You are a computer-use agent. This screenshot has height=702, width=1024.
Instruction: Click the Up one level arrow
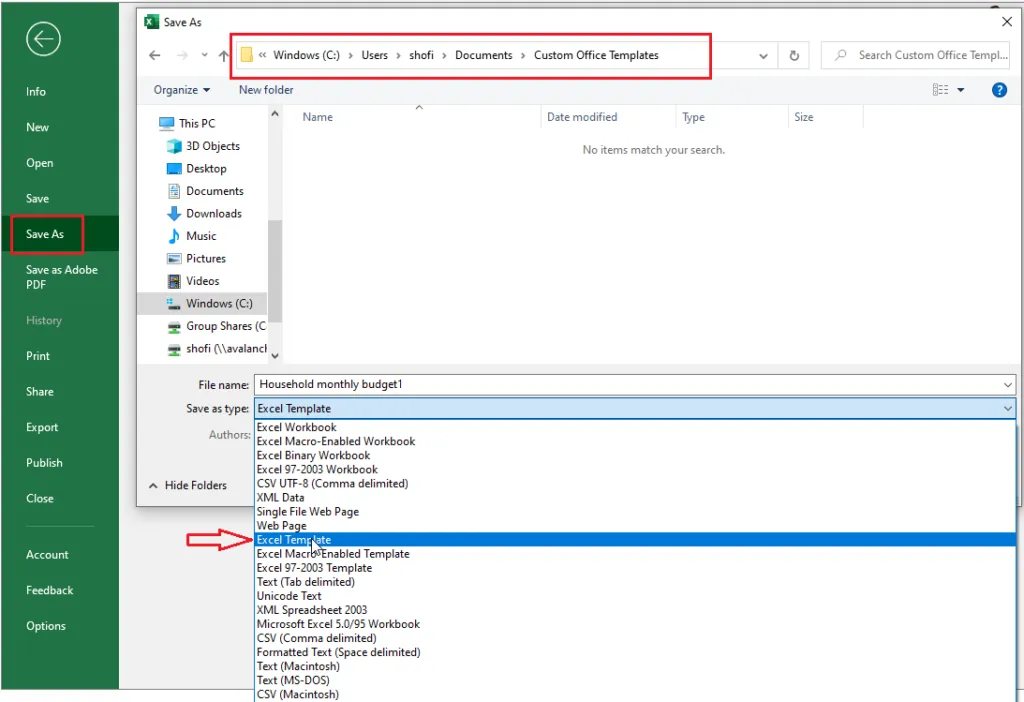coord(224,56)
